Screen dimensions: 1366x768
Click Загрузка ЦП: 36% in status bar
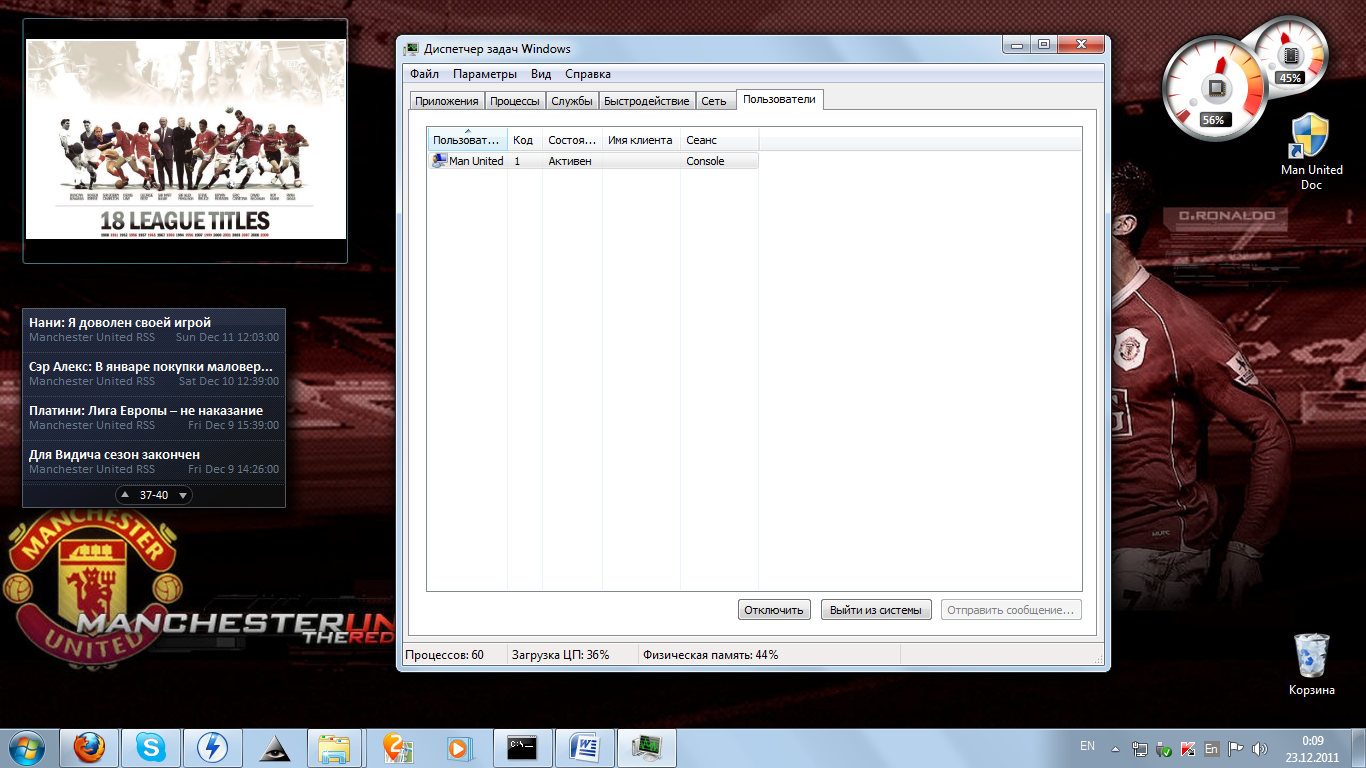tap(560, 655)
